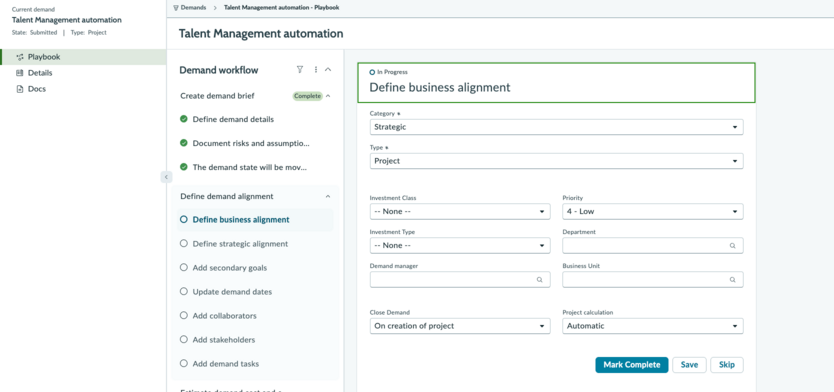Open the Investment Type dropdown
This screenshot has width=834, height=392.
(x=460, y=245)
